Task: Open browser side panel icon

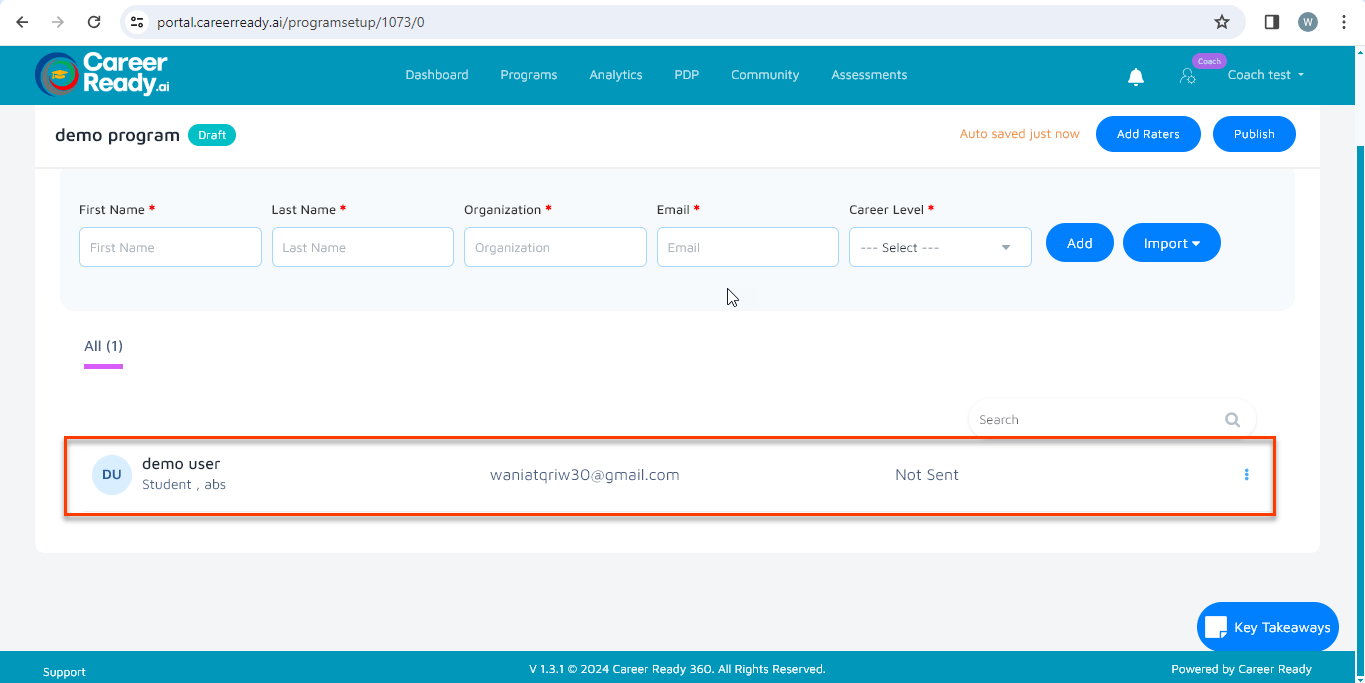Action: coord(1272,22)
